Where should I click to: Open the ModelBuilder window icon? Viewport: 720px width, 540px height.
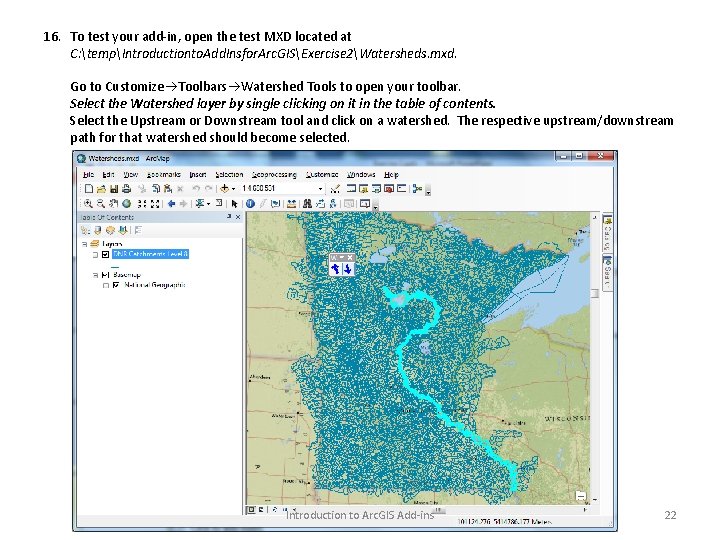click(x=417, y=189)
